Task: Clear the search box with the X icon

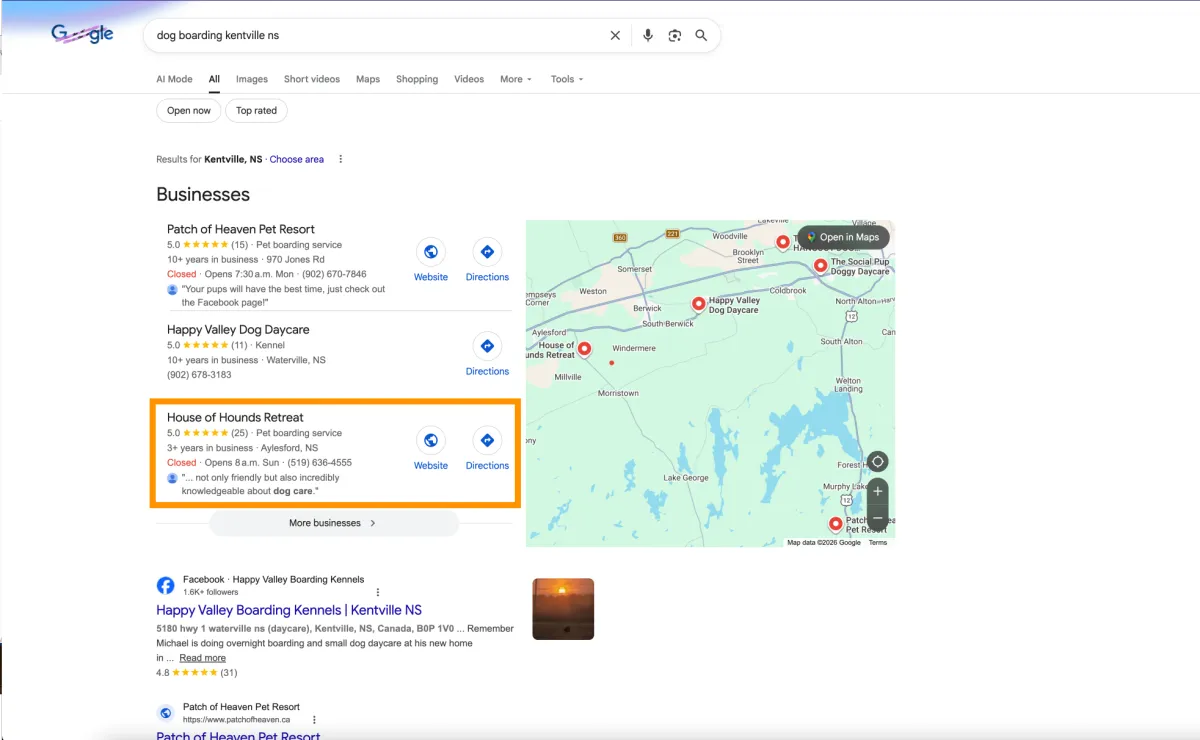Action: coord(615,35)
